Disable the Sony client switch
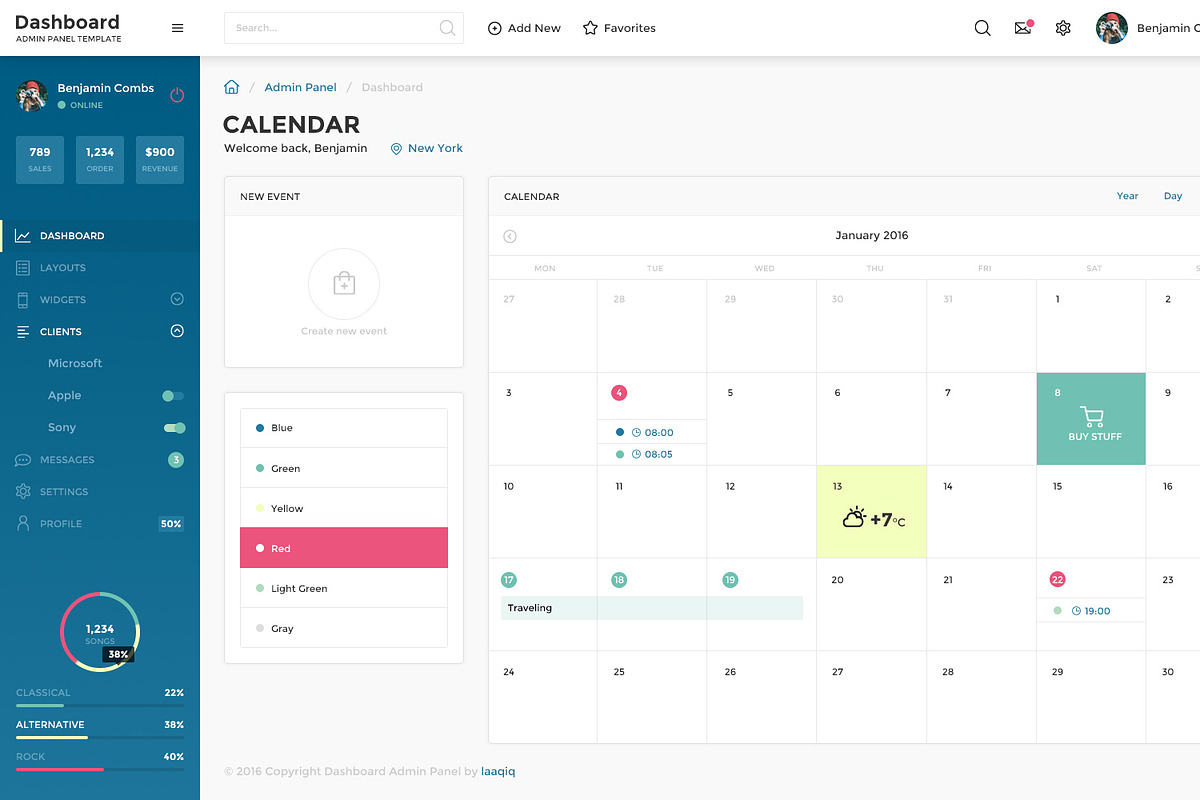 [x=170, y=427]
